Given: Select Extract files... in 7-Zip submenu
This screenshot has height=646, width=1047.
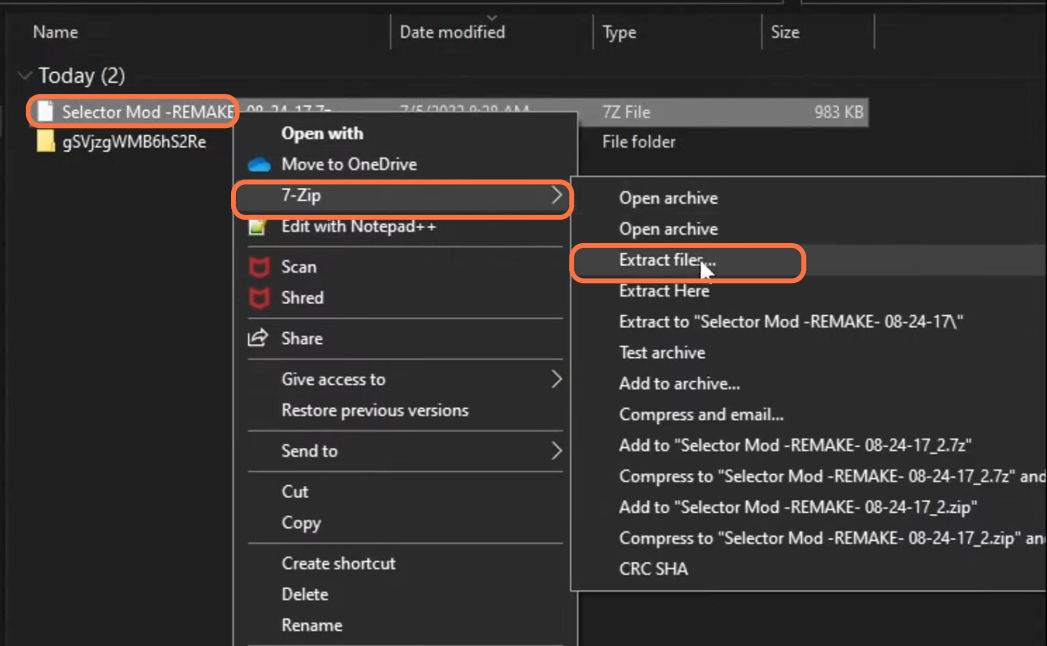Looking at the screenshot, I should 667,260.
